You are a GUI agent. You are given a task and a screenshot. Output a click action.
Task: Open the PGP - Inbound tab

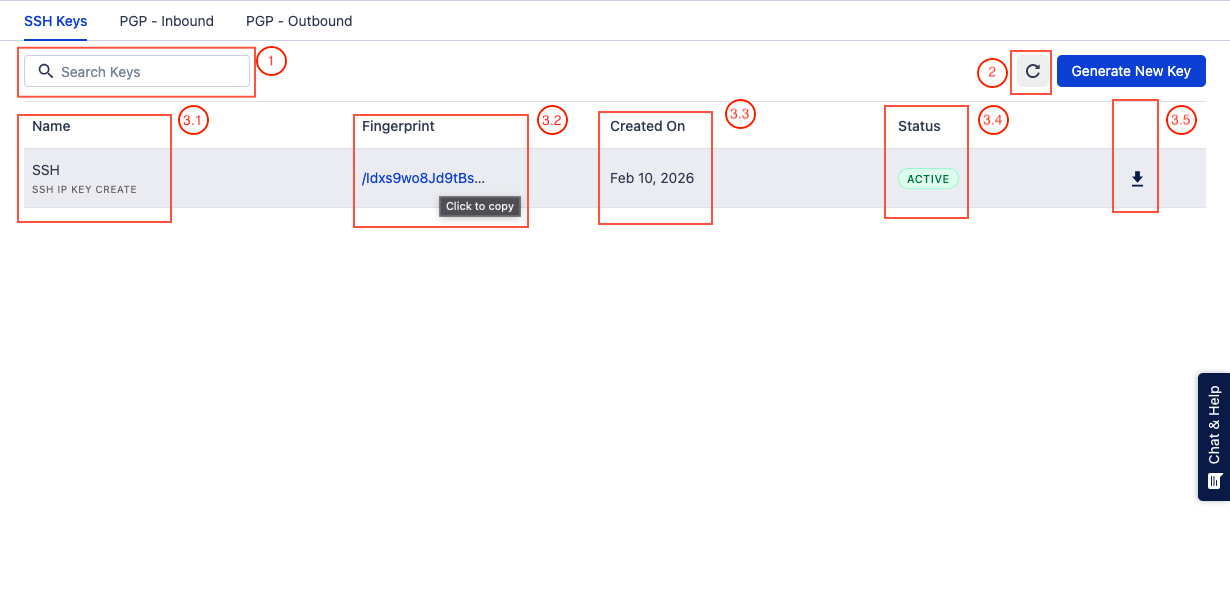click(x=166, y=21)
